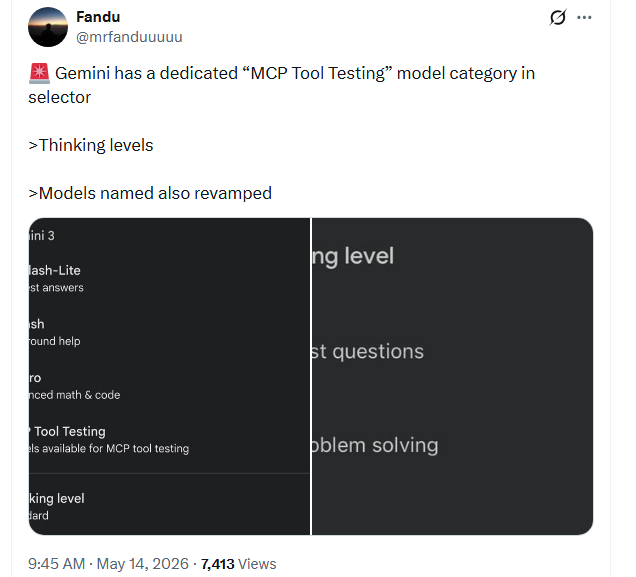Screen dimensions: 636x577
Task: Click the red siren emoji
Action: click(x=39, y=73)
